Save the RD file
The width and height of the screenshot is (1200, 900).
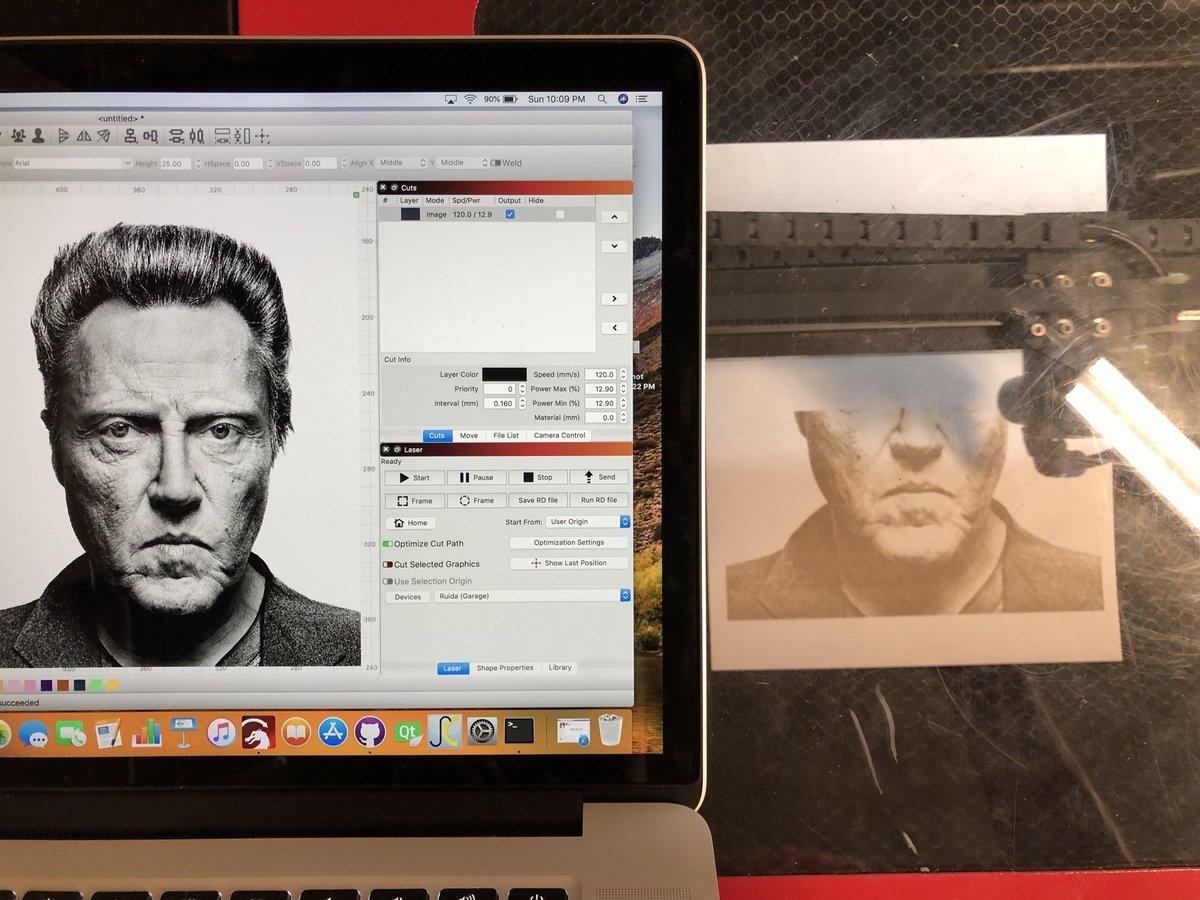(537, 500)
